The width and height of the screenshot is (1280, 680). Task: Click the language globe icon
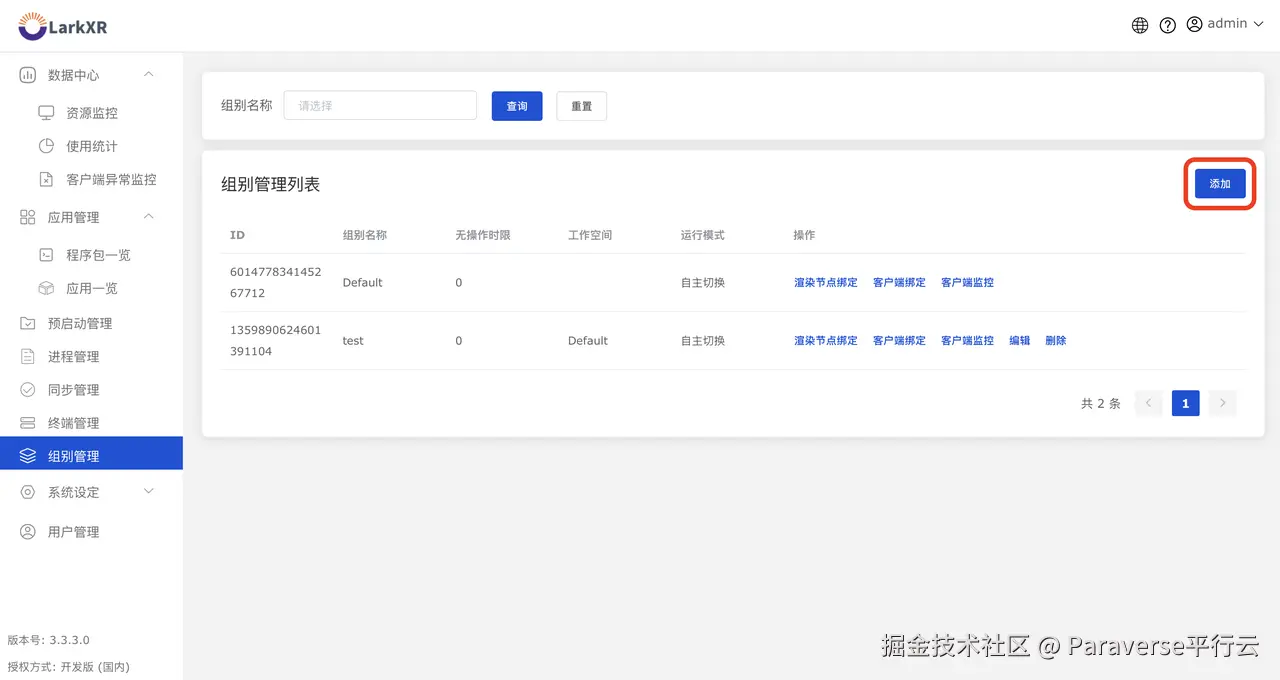pyautogui.click(x=1139, y=24)
